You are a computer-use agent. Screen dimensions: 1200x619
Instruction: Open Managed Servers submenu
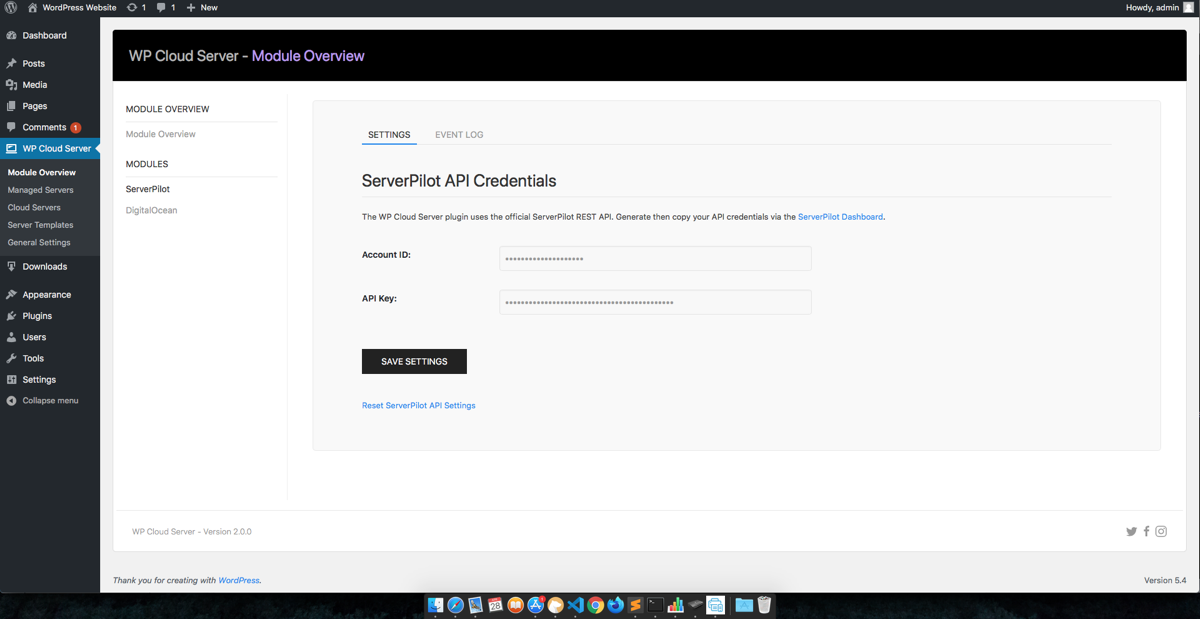point(40,190)
